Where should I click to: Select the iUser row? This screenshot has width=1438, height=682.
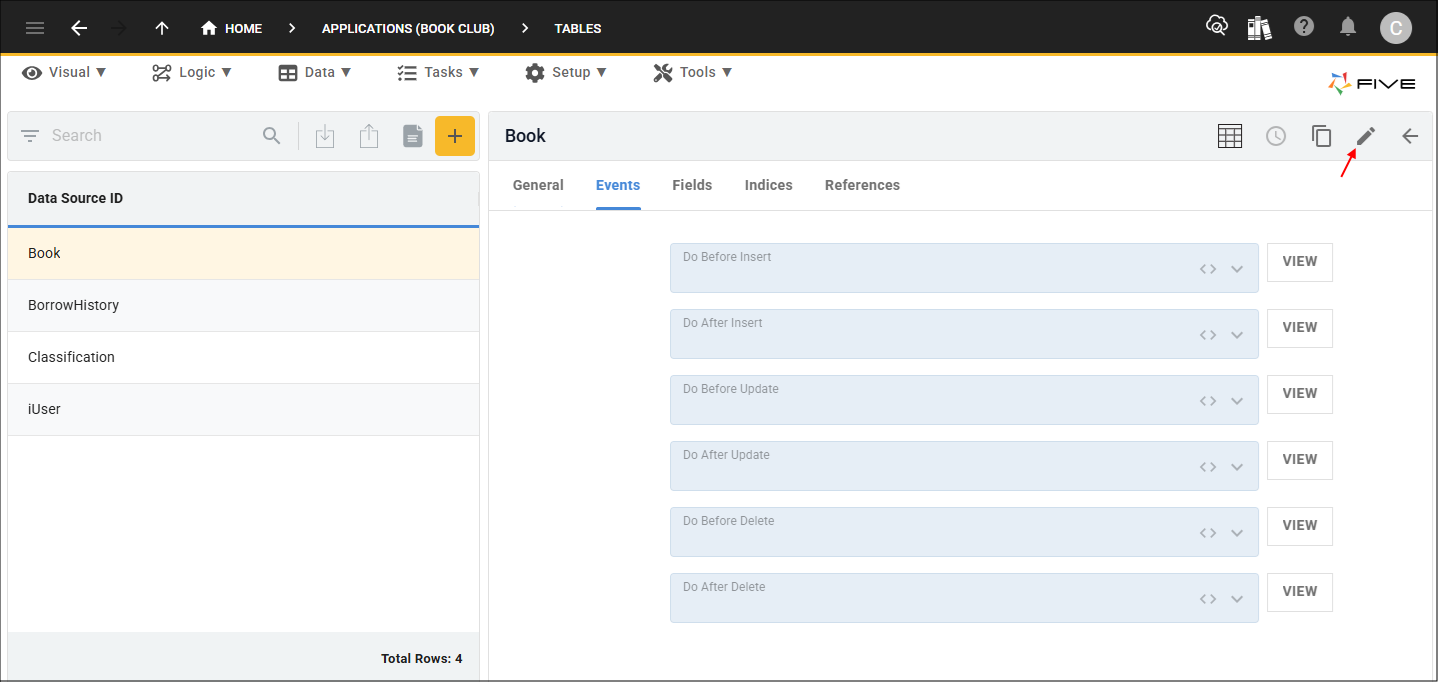tap(243, 410)
